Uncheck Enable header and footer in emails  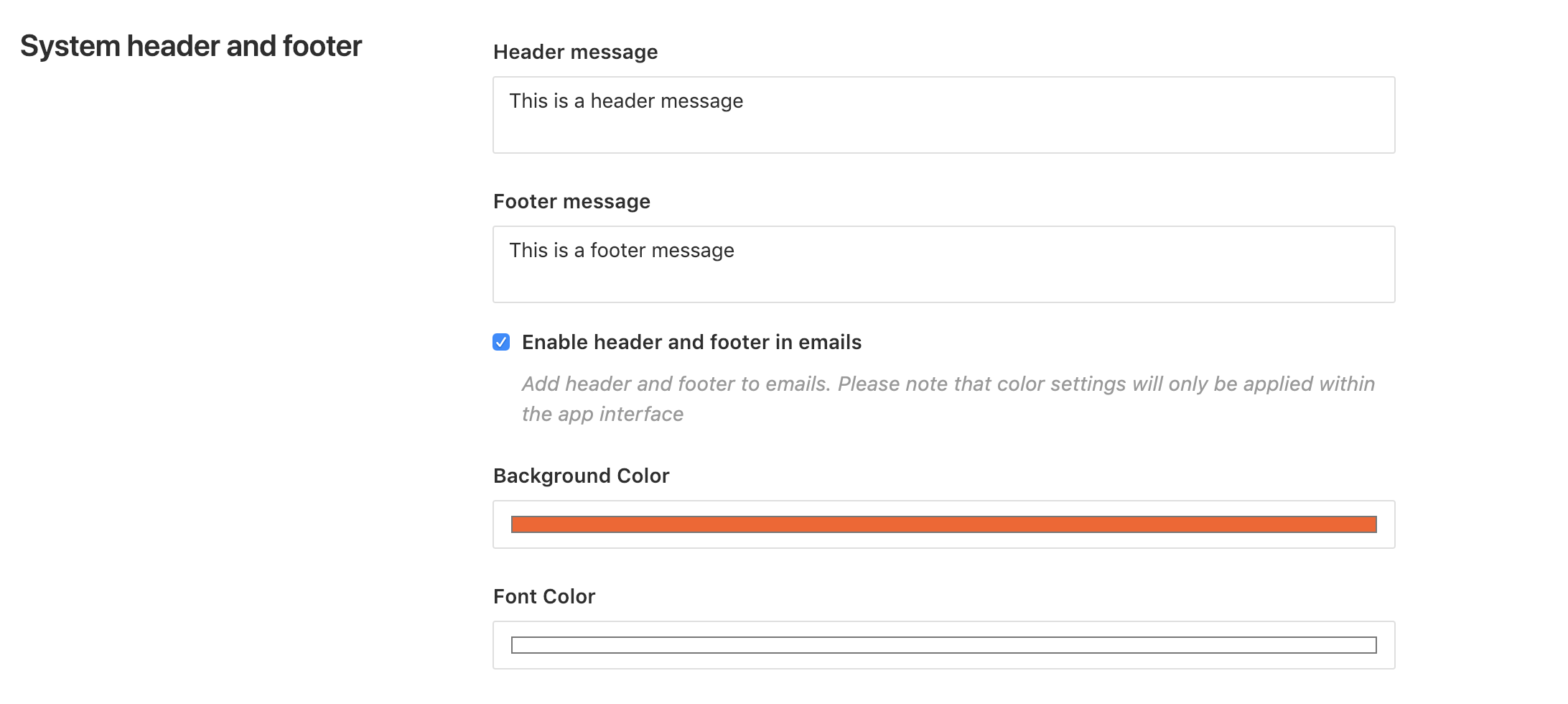(x=501, y=342)
